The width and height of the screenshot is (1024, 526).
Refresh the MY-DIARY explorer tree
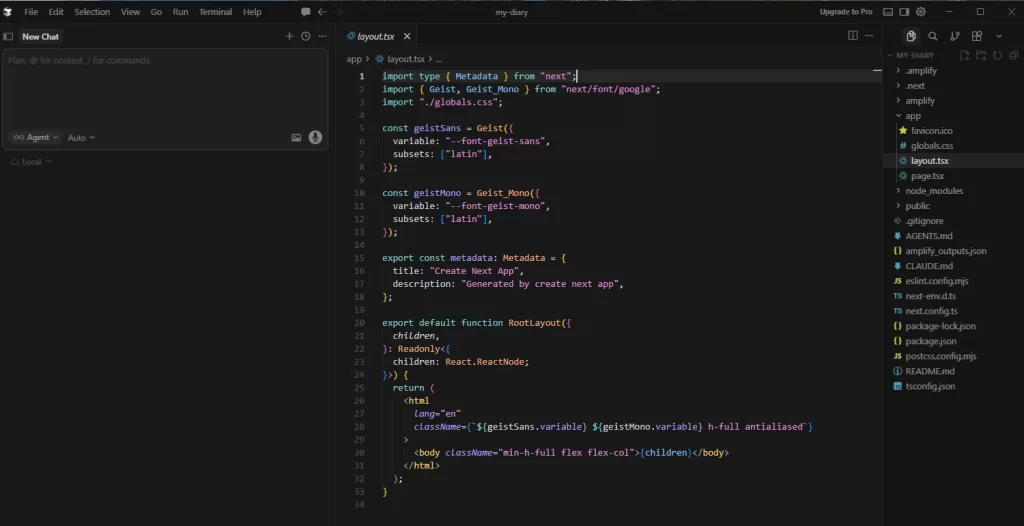pos(996,56)
